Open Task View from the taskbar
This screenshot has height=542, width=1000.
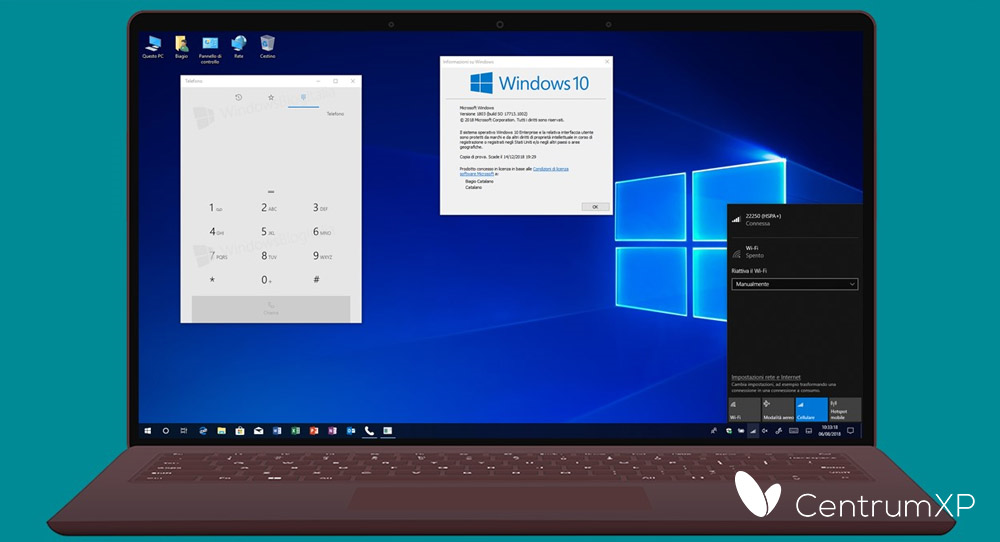pyautogui.click(x=184, y=431)
